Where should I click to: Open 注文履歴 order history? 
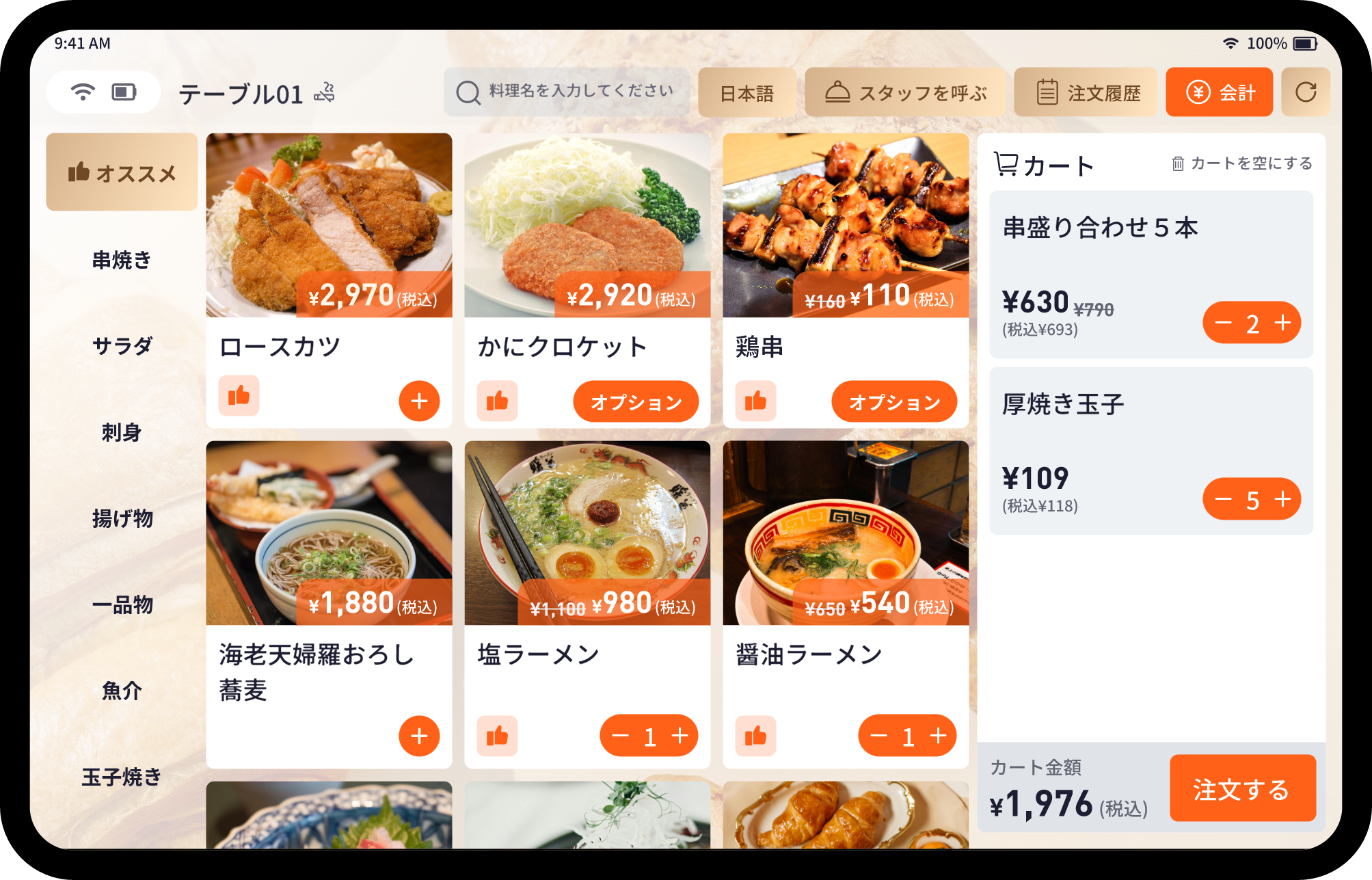coord(1086,92)
